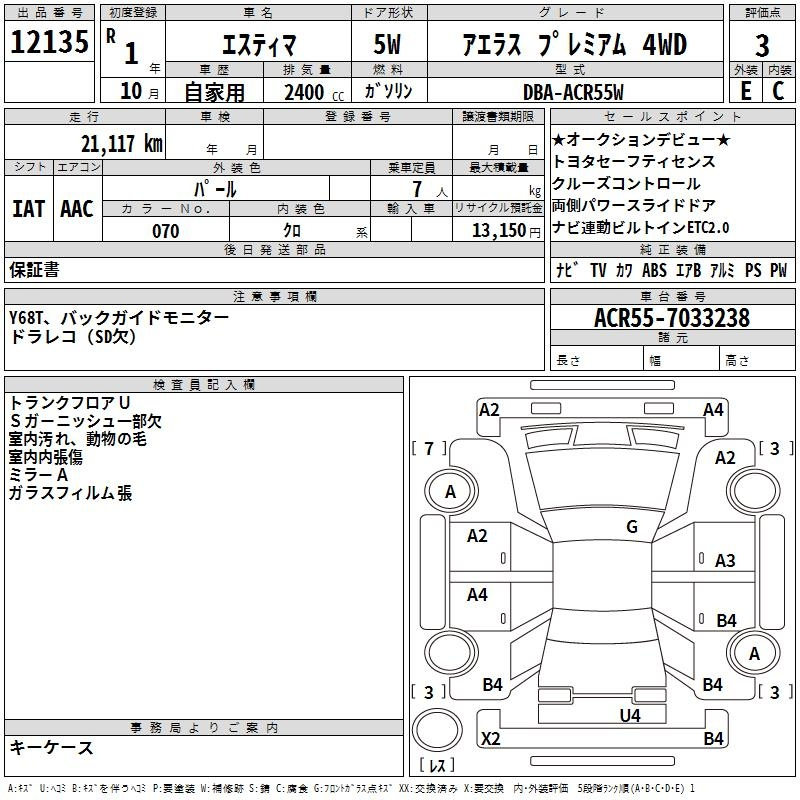This screenshot has height=800, width=800.
Task: Click アルミ in genuine equipment row
Action: click(722, 270)
